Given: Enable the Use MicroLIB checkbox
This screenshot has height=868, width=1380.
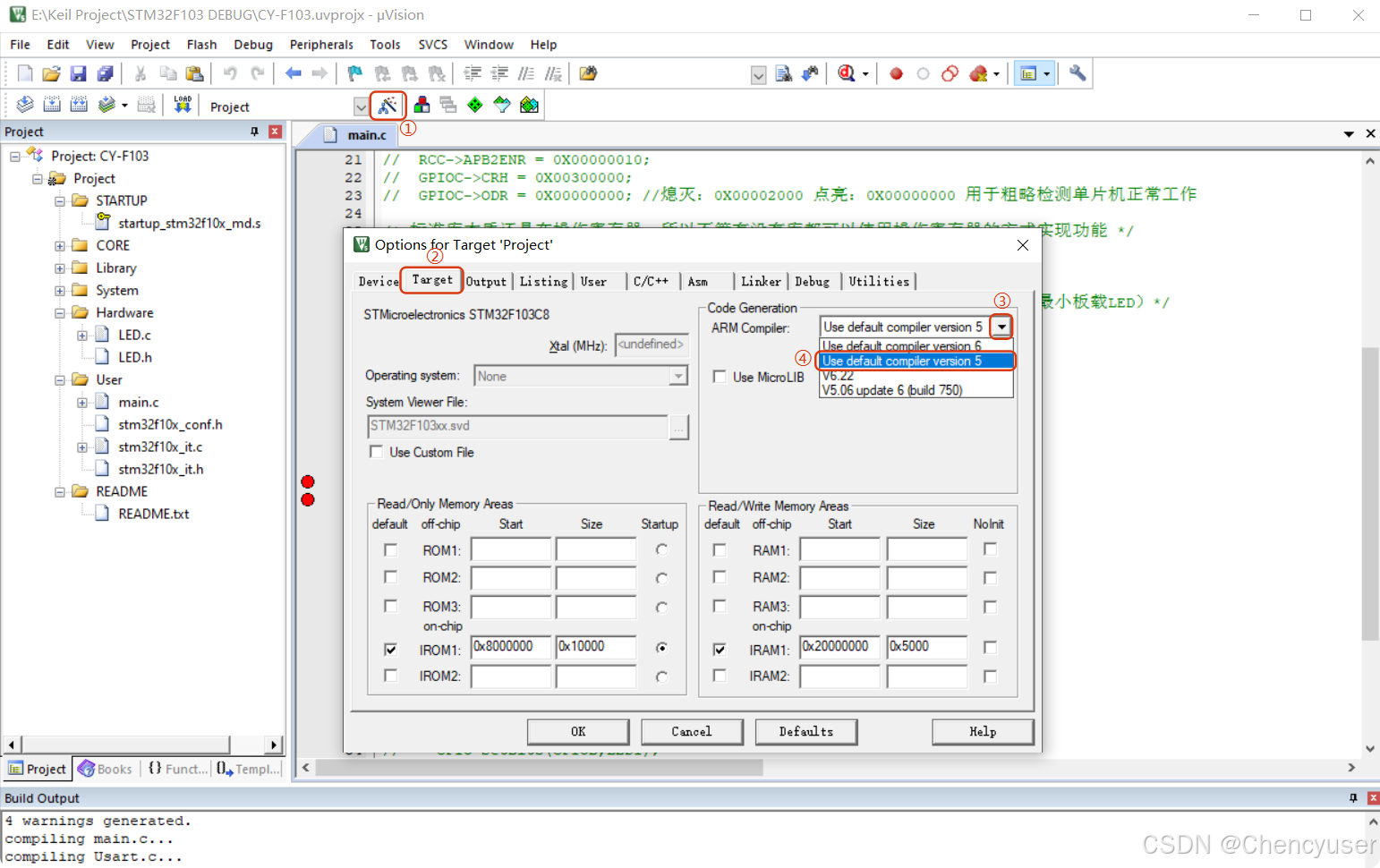Looking at the screenshot, I should [x=720, y=377].
